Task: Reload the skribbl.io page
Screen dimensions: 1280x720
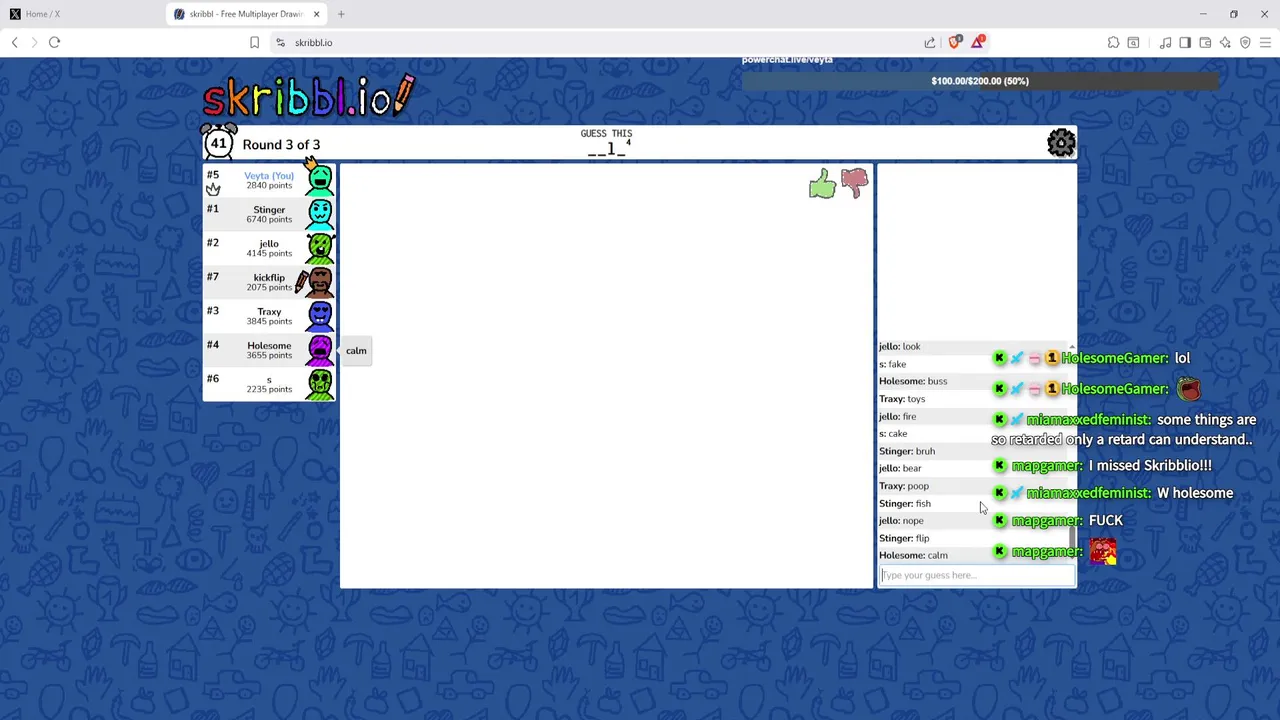Action: tap(54, 42)
